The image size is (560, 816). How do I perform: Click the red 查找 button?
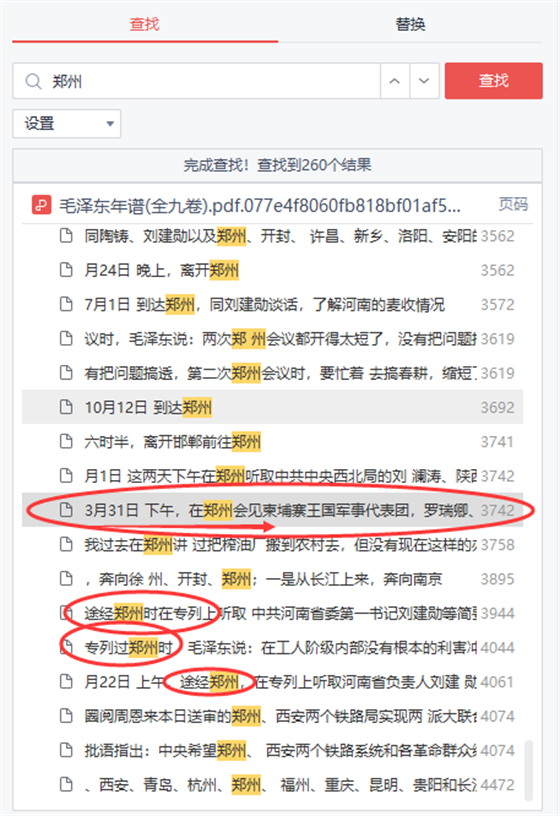(x=493, y=81)
